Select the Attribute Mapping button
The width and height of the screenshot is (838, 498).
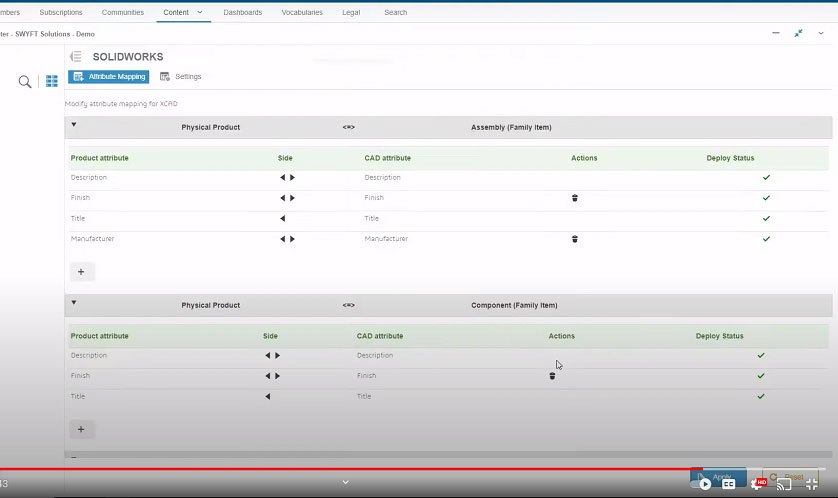[x=108, y=76]
